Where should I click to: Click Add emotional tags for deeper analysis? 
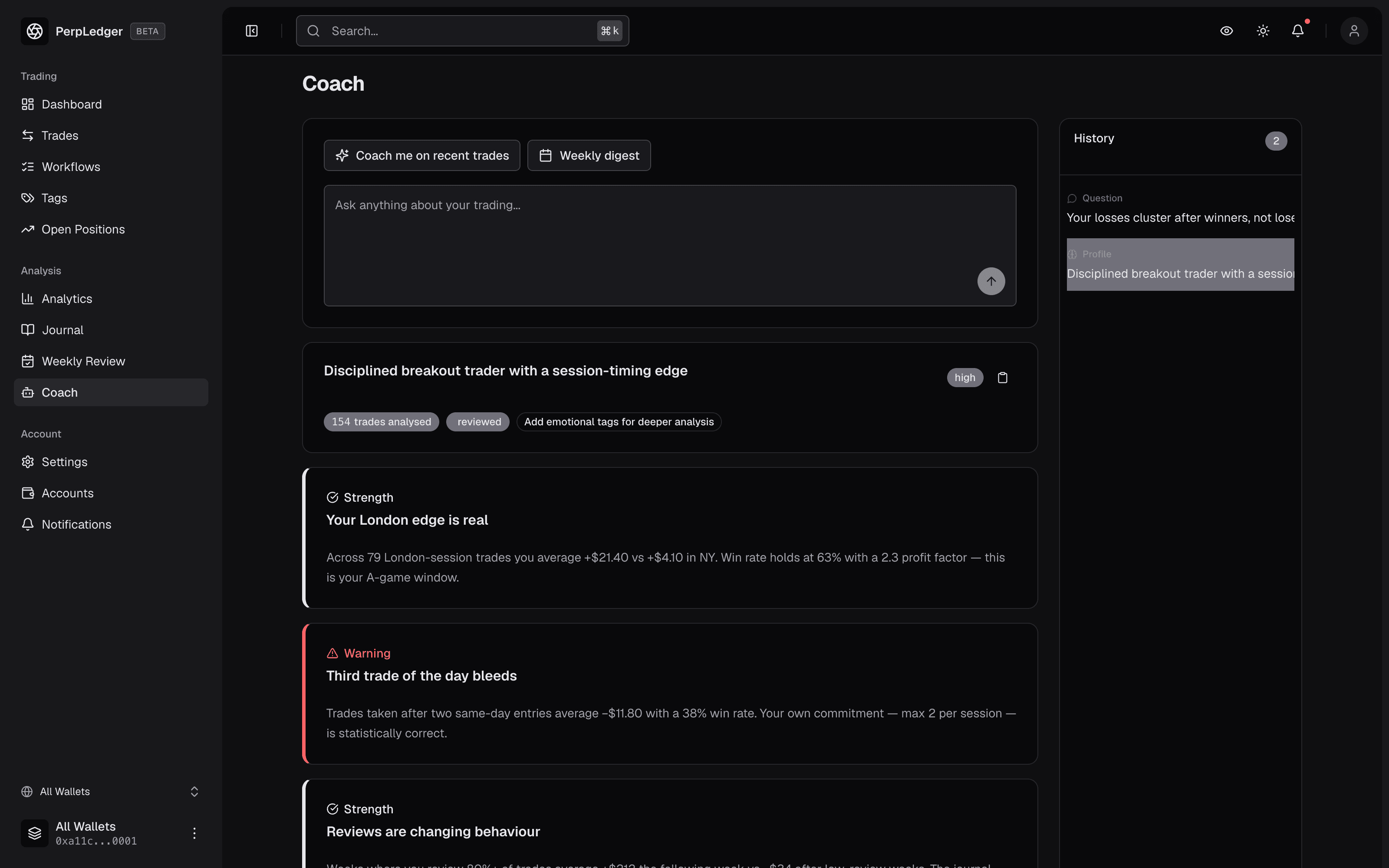click(x=619, y=422)
